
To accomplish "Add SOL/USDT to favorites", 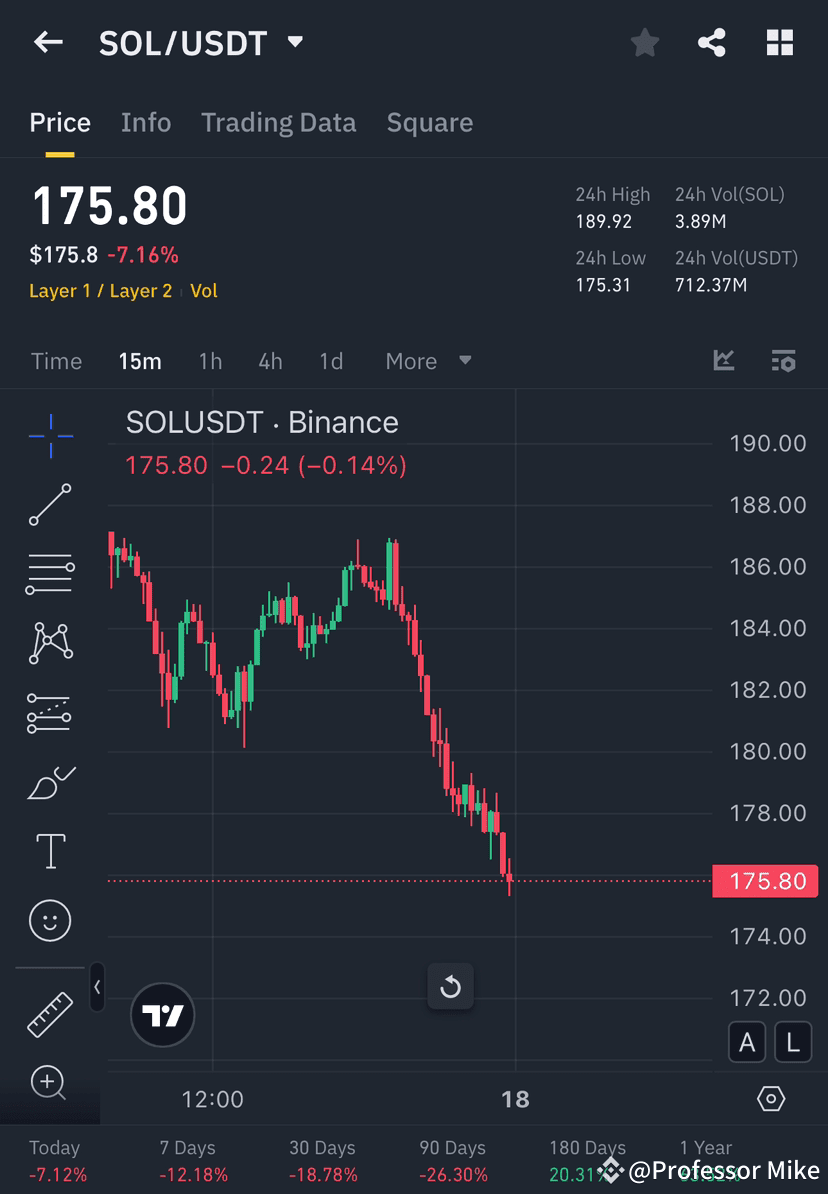I will (x=644, y=42).
